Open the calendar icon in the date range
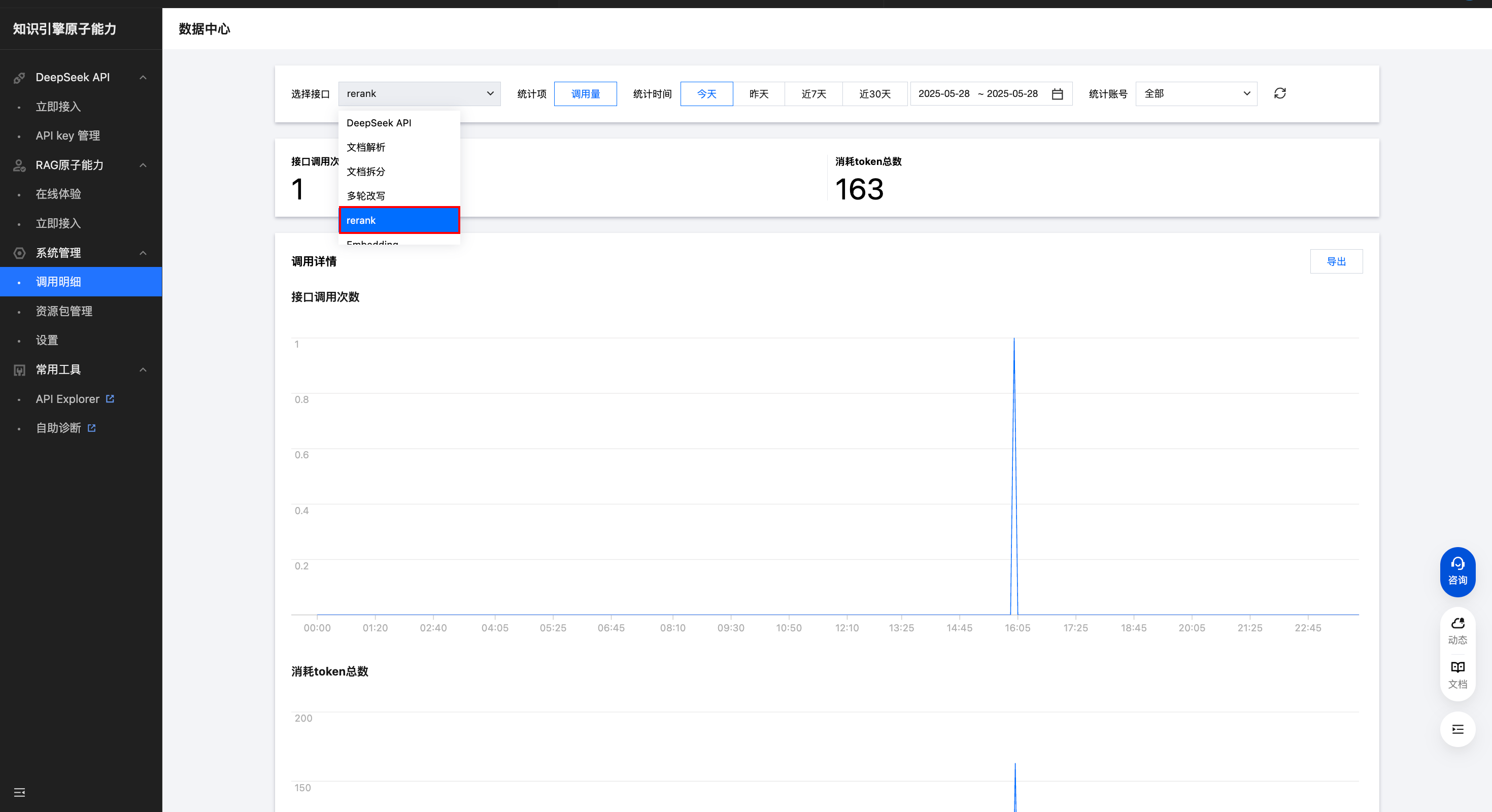The width and height of the screenshot is (1492, 812). [1057, 94]
